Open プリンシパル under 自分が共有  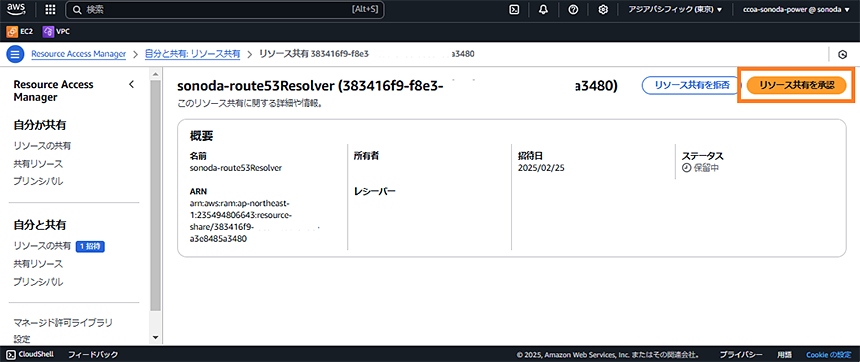38,181
